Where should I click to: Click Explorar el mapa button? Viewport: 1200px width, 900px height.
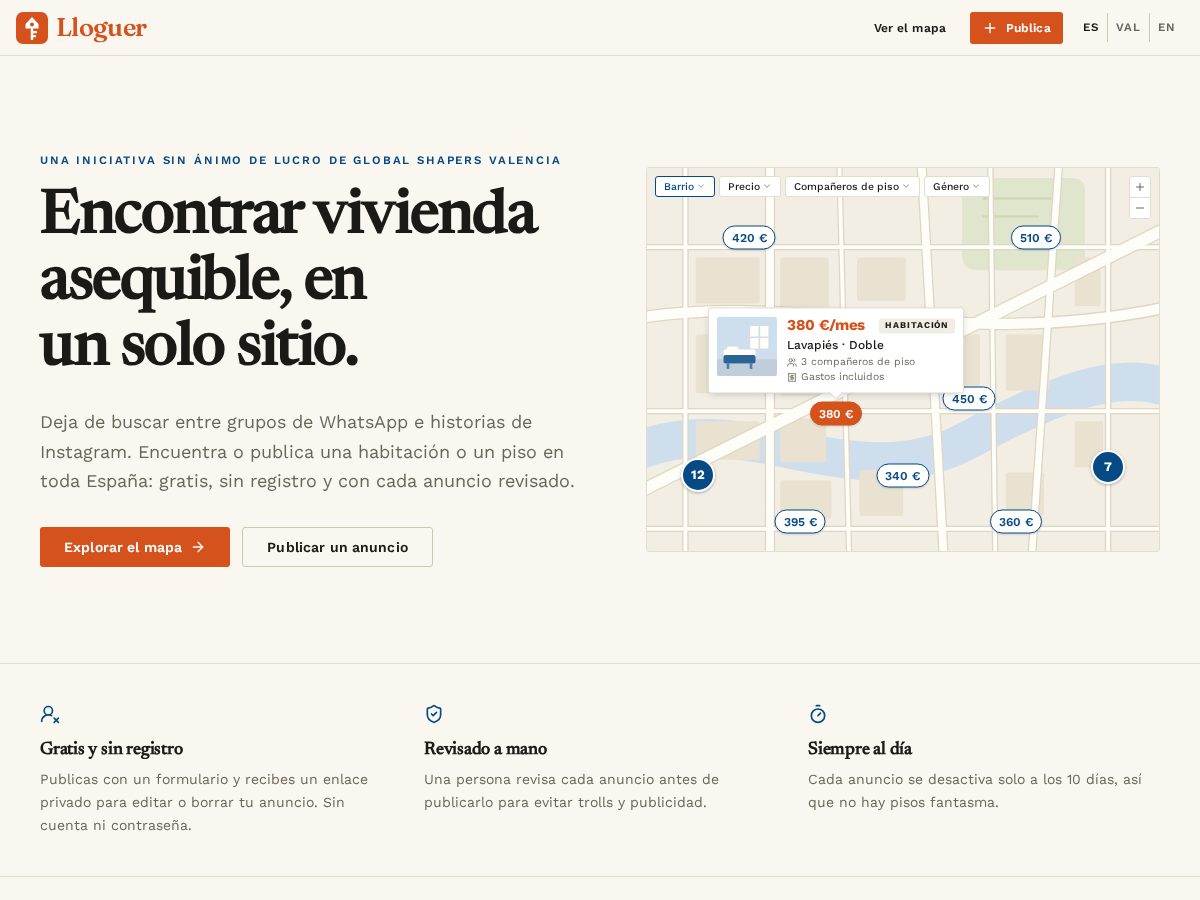point(135,547)
